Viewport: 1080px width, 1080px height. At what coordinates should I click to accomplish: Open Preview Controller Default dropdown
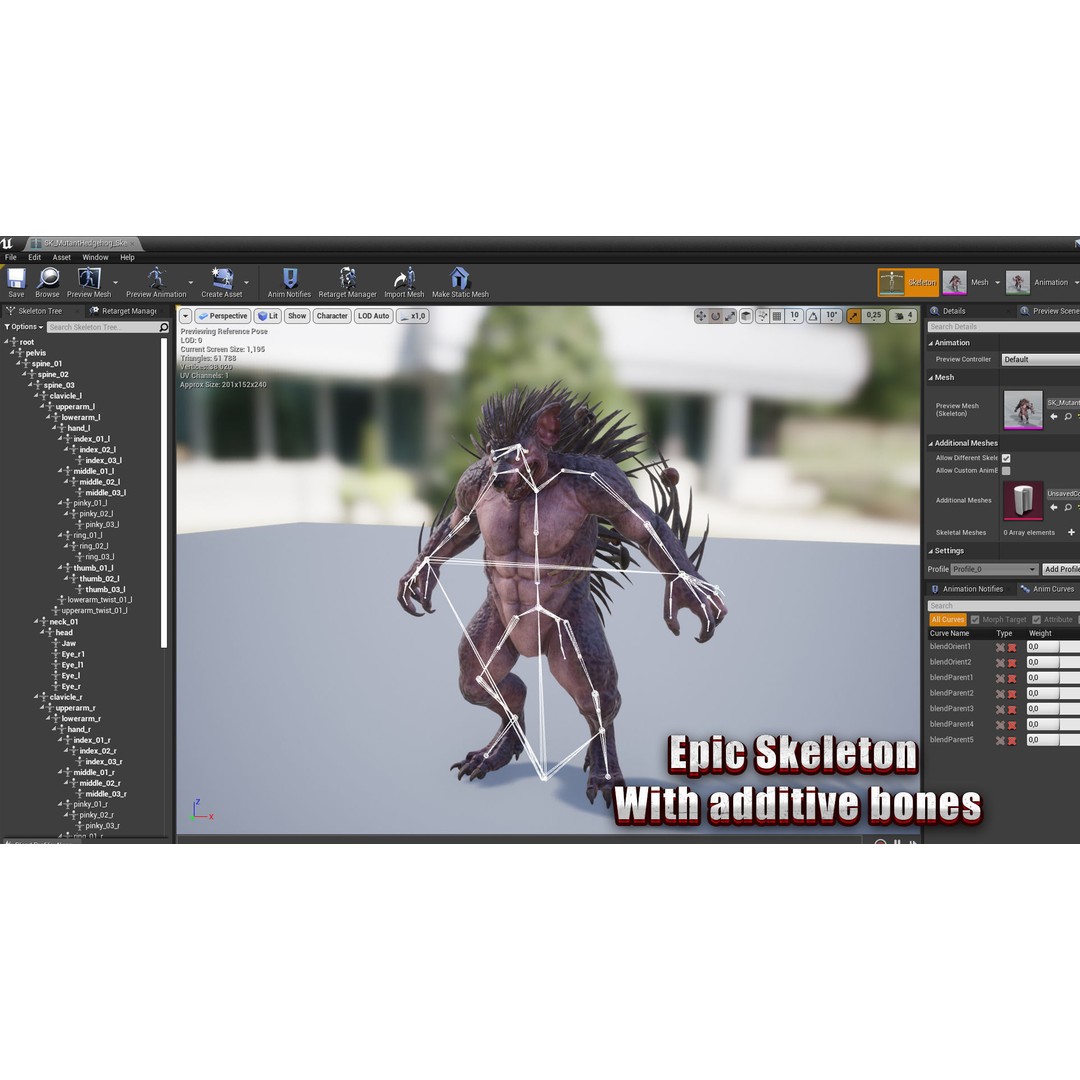point(1040,360)
